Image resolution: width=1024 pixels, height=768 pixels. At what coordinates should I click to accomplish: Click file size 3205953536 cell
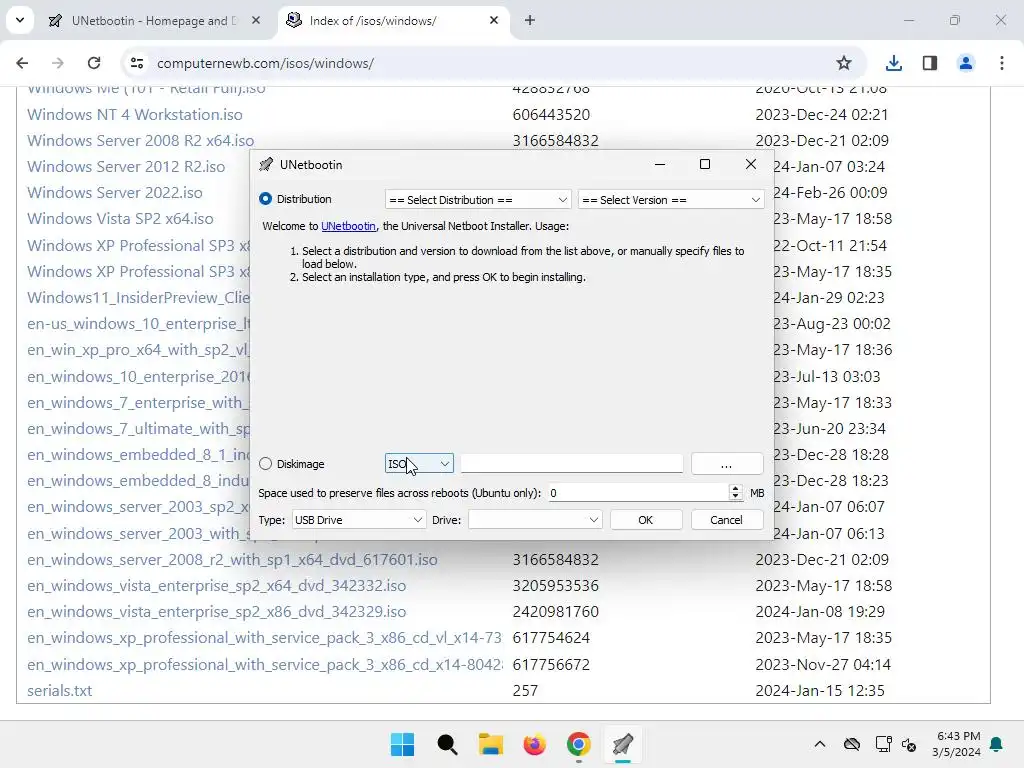click(556, 586)
